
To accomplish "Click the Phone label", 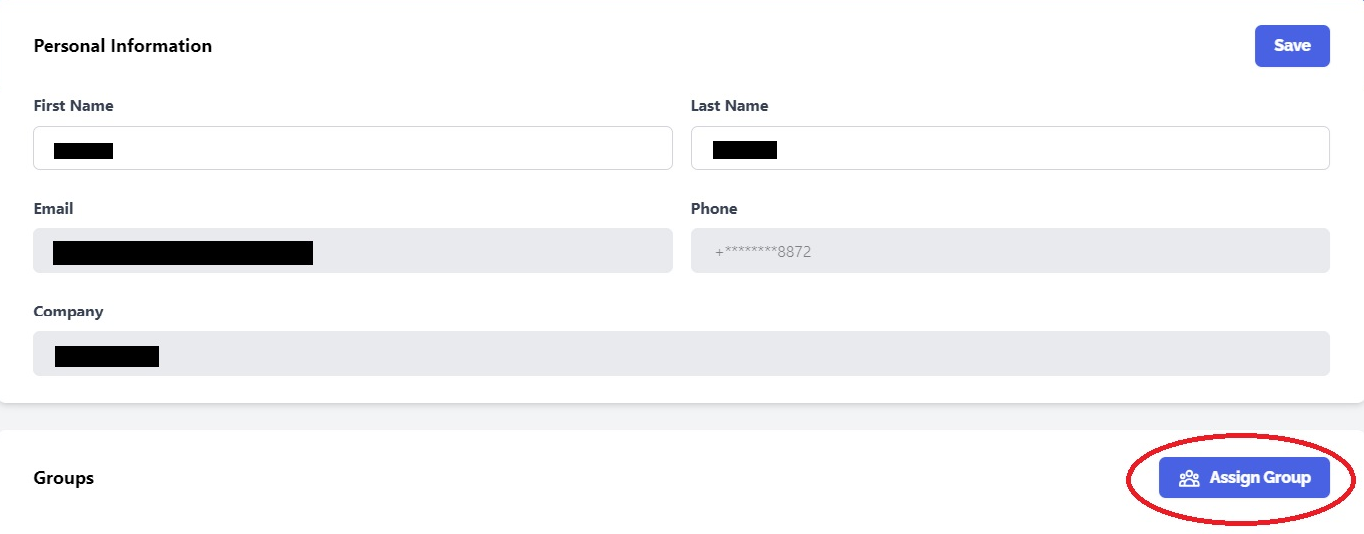I will click(714, 209).
